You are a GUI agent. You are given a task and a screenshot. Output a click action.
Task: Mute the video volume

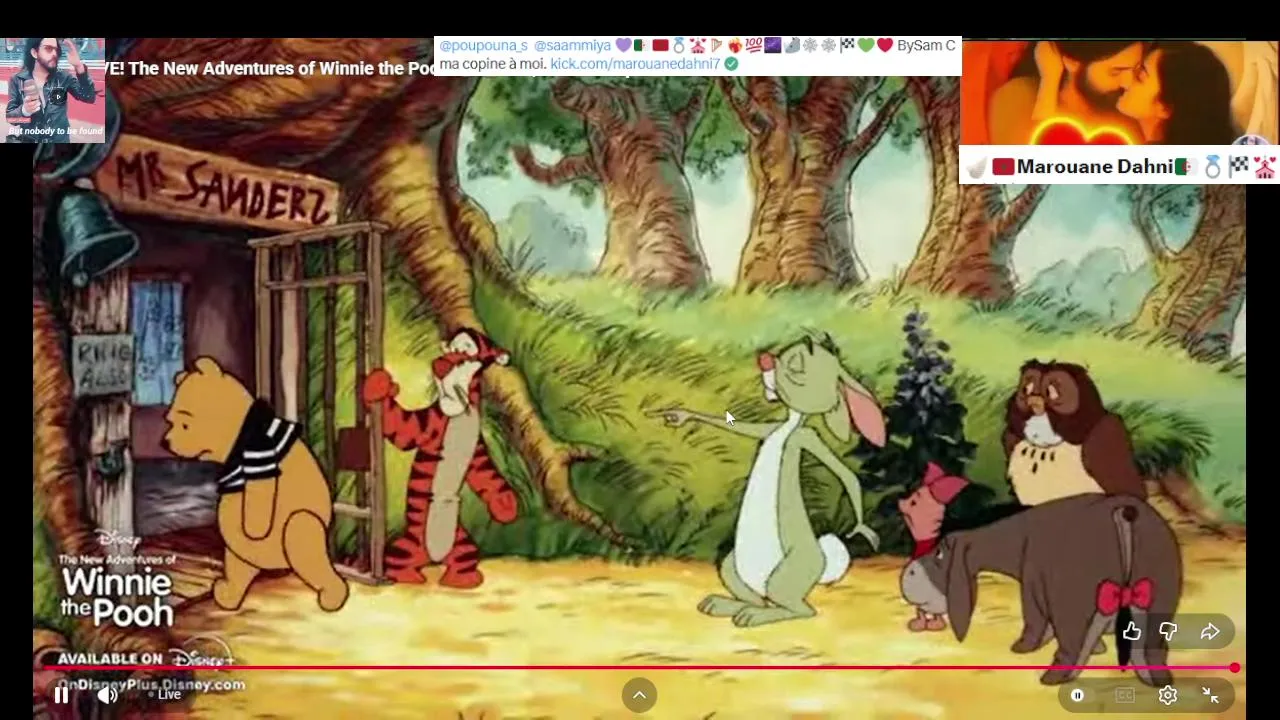click(x=107, y=695)
